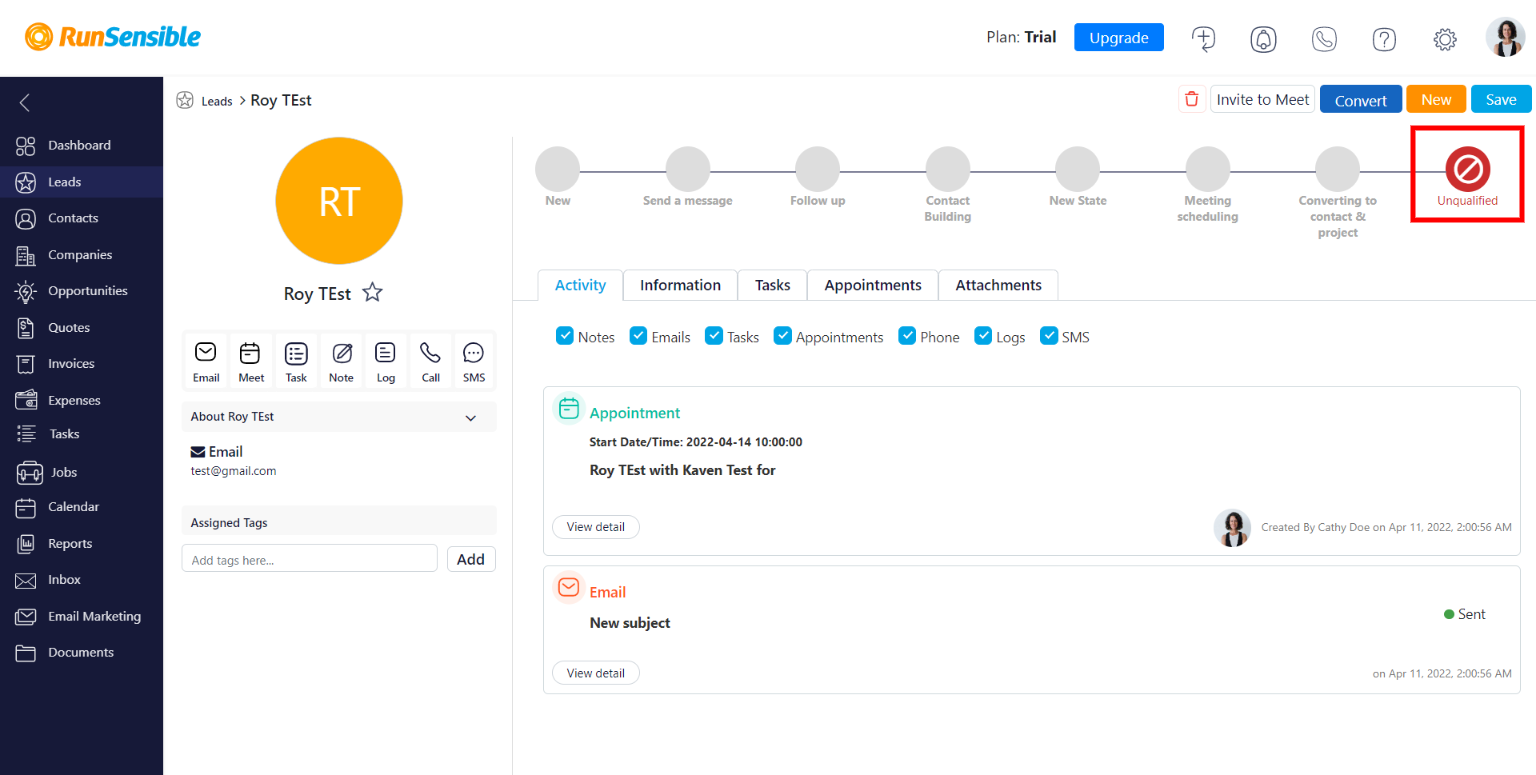Click Invite to Meet button
This screenshot has height=775, width=1536.
click(1263, 99)
